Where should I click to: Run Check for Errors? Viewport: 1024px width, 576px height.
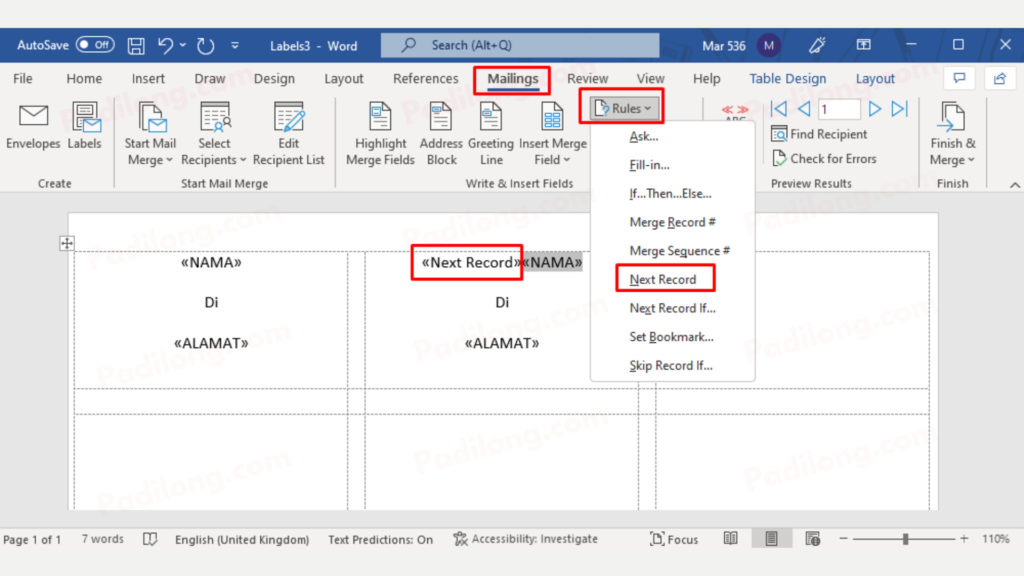826,158
